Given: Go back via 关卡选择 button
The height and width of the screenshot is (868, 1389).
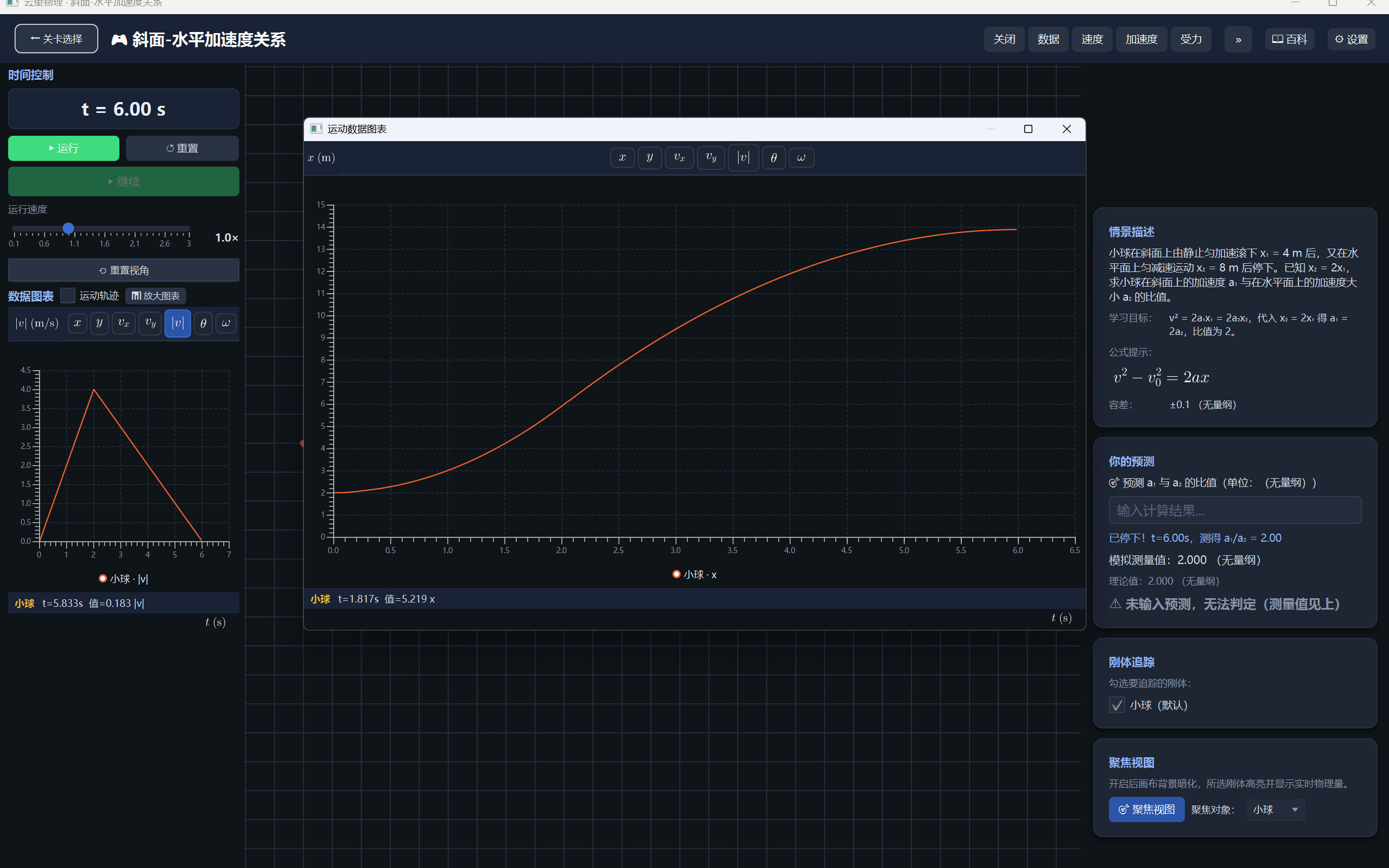Looking at the screenshot, I should pyautogui.click(x=56, y=39).
